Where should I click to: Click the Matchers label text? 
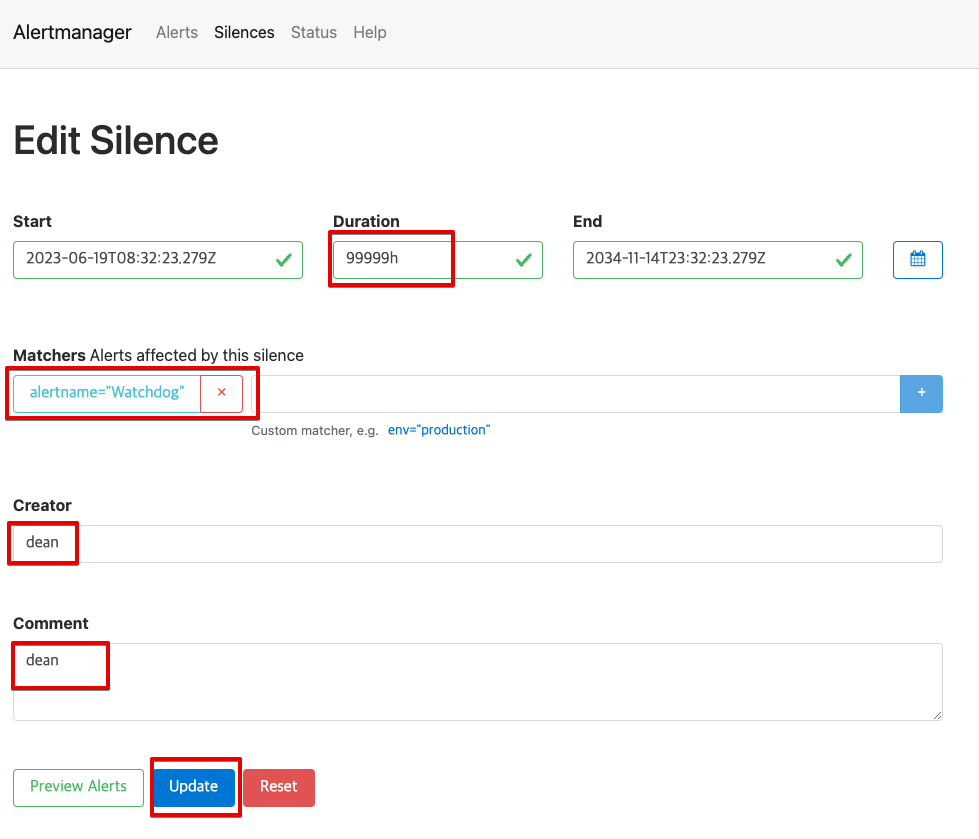coord(49,355)
